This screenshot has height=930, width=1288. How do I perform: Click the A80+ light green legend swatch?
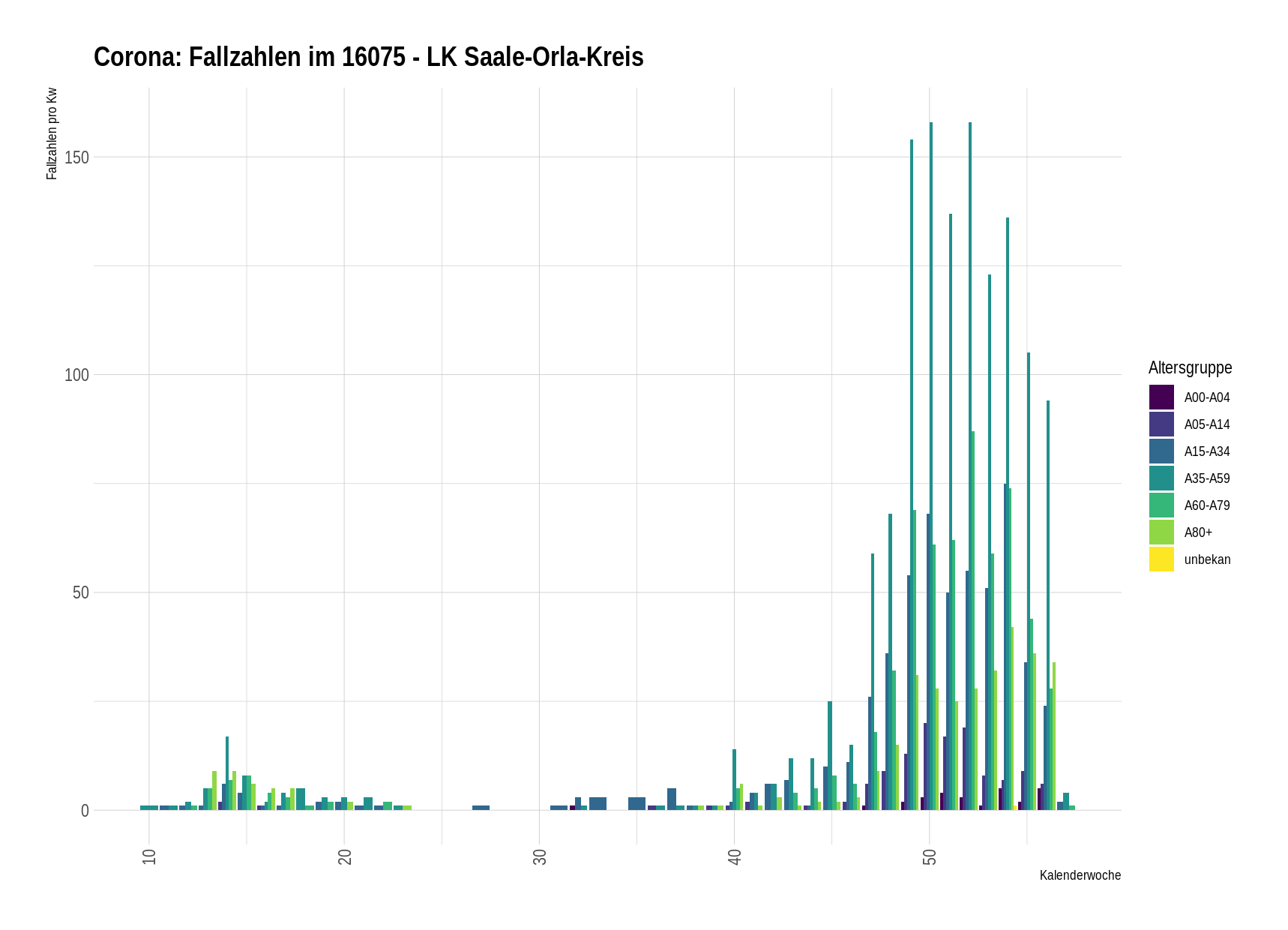[x=1161, y=532]
